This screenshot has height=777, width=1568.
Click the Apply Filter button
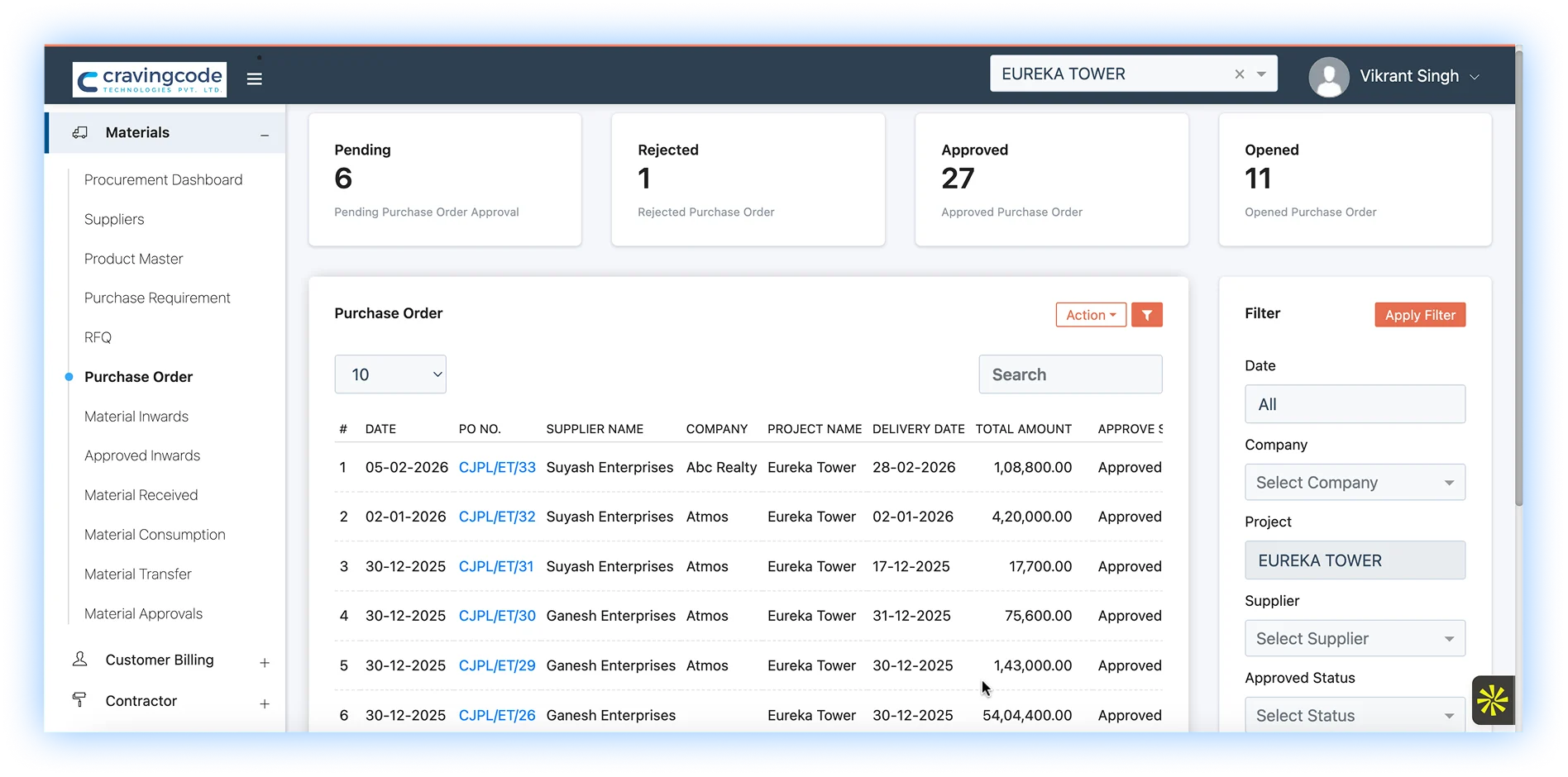click(x=1420, y=315)
